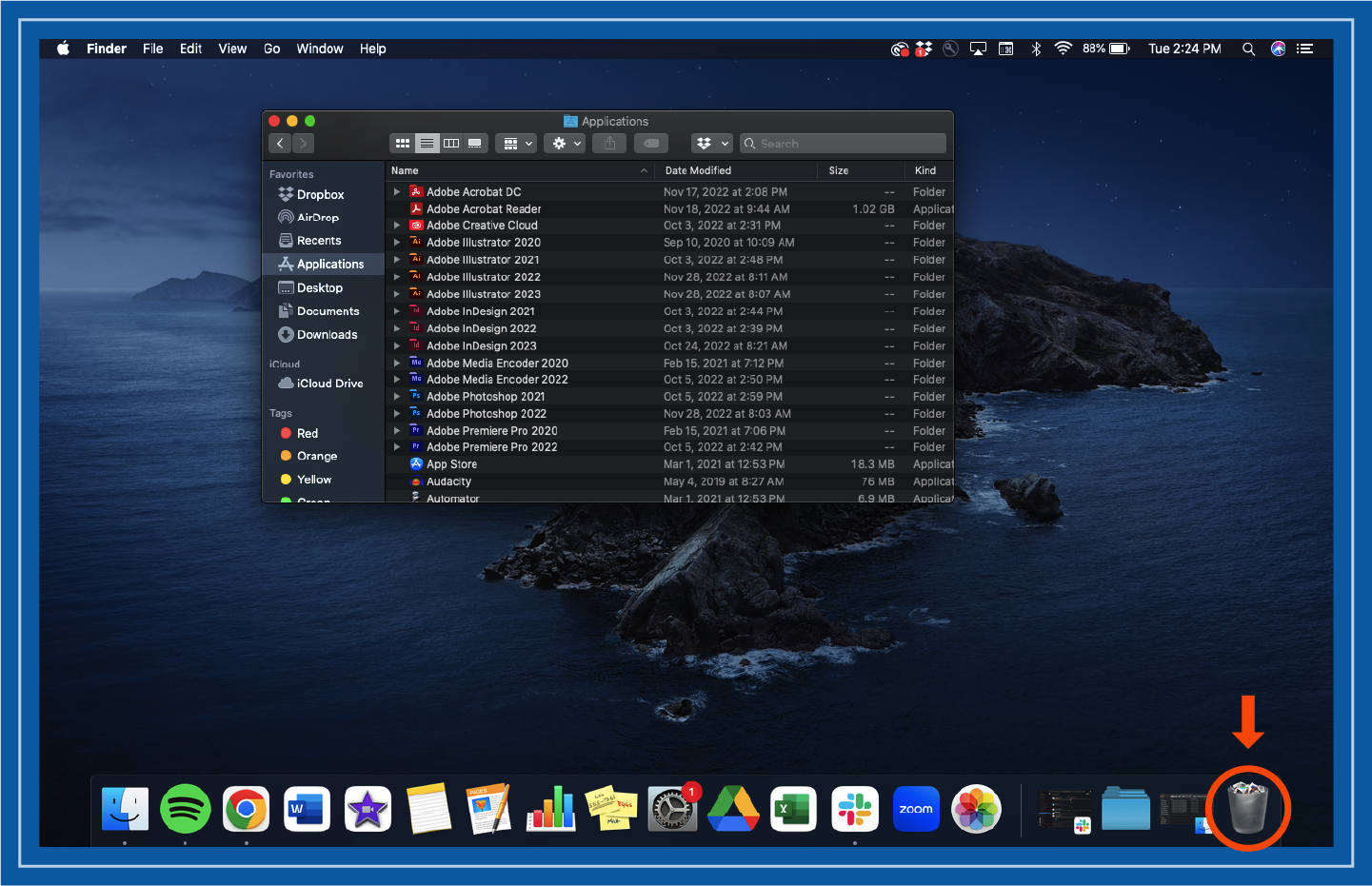The image size is (1372, 886).
Task: Open the Dropbox toolbar dropdown
Action: [x=711, y=144]
